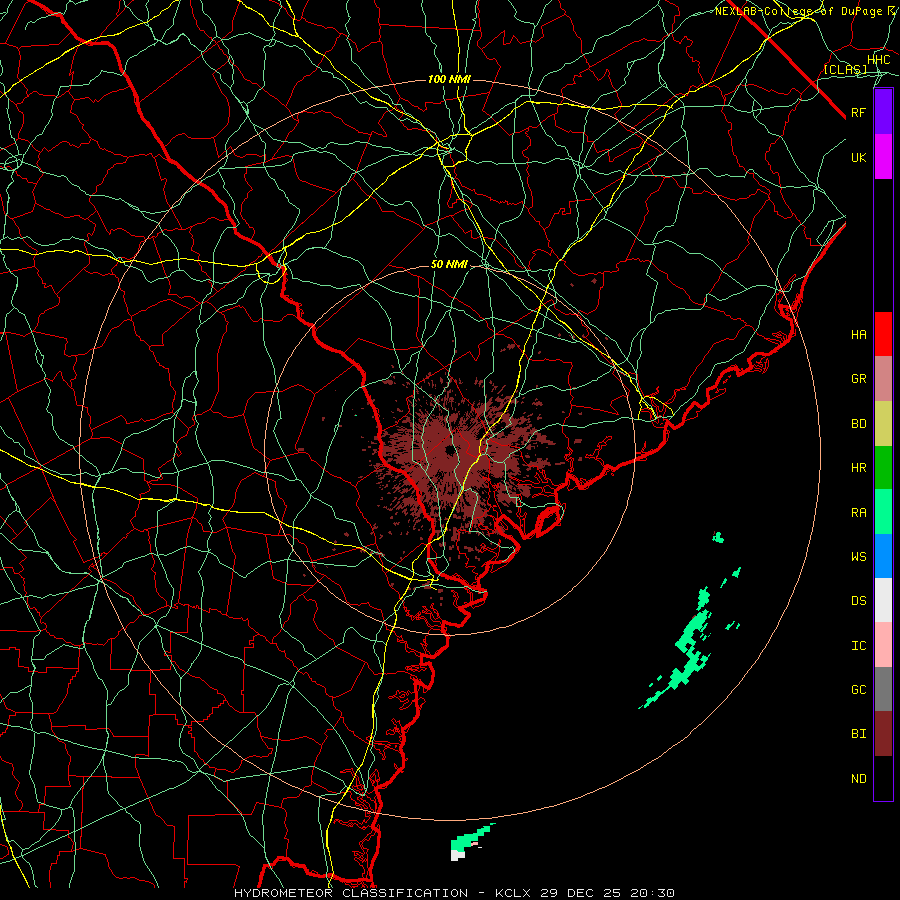Viewport: 900px width, 900px height.
Task: Click the BI brown legend swatch
Action: [x=883, y=734]
